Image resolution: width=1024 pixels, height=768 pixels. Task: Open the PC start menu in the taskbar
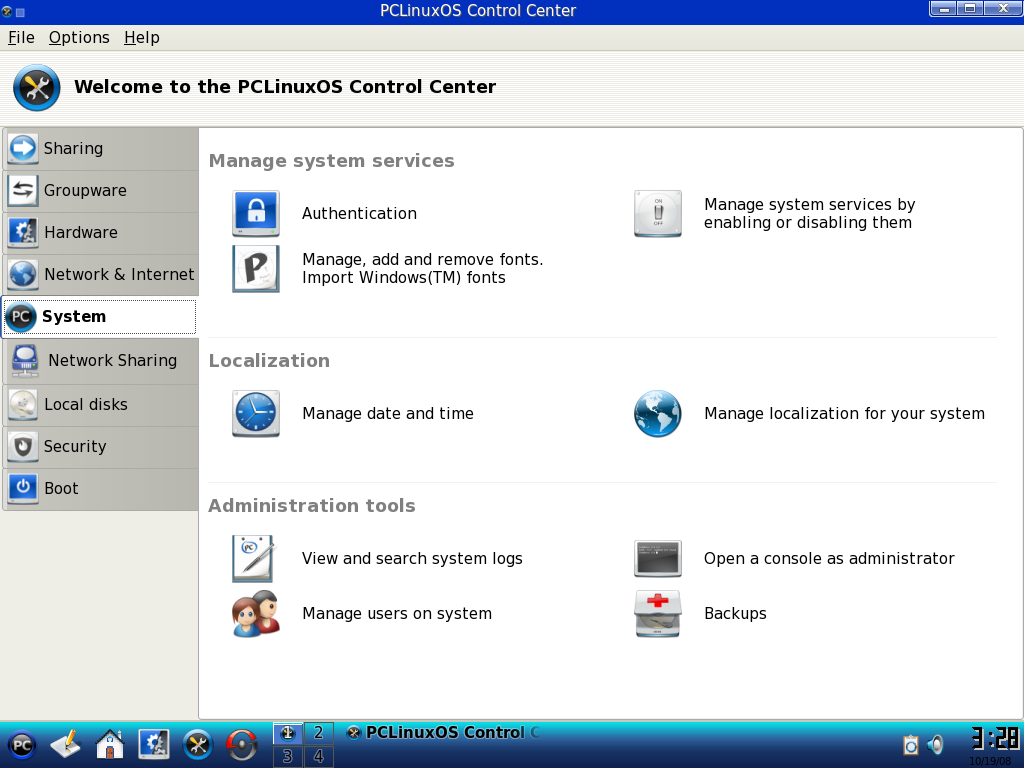pos(22,745)
